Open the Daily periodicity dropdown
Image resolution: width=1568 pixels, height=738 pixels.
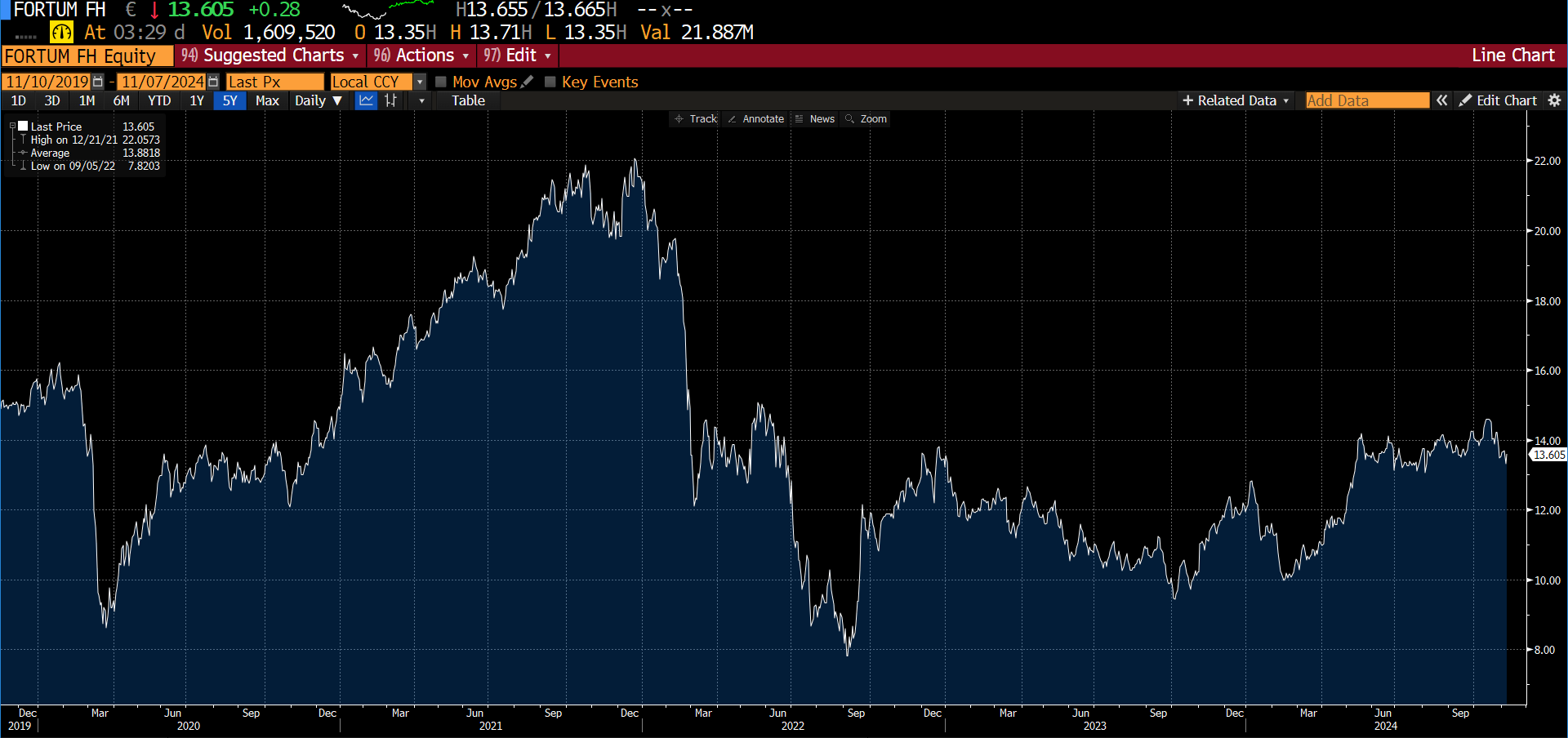(318, 100)
